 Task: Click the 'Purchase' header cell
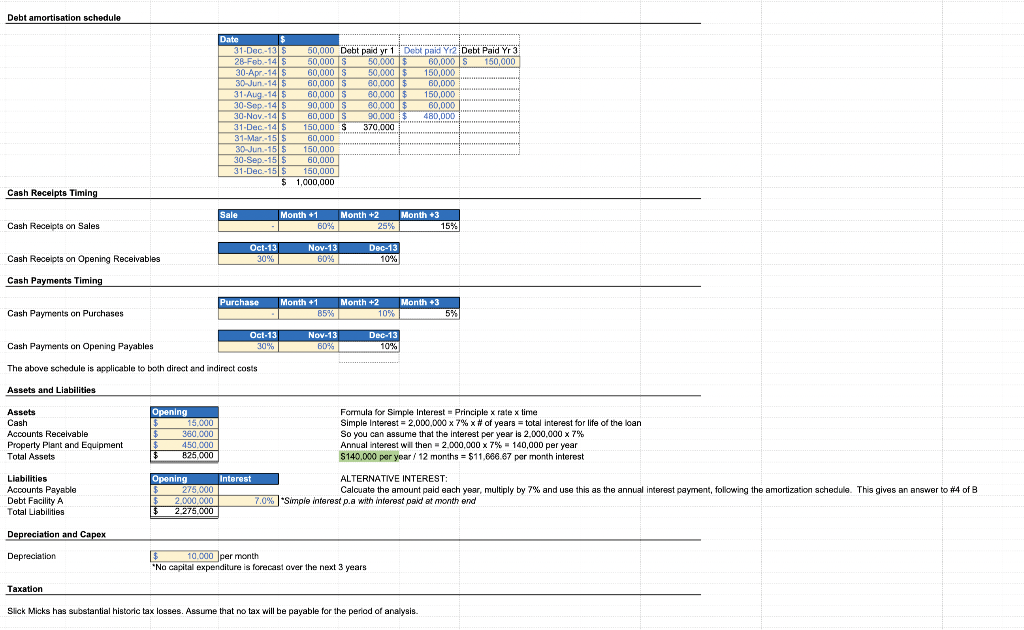click(248, 302)
